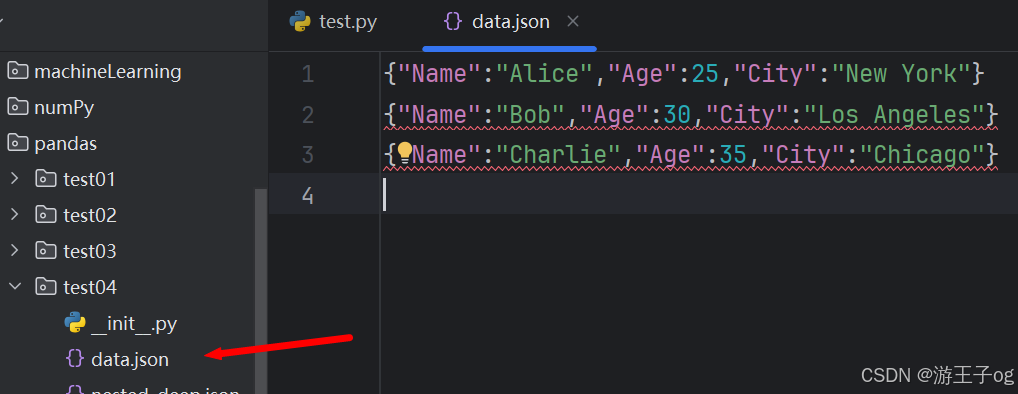Screen dimensions: 1018x394
Task: Expand the test01 folder chevron
Action: click(16, 179)
